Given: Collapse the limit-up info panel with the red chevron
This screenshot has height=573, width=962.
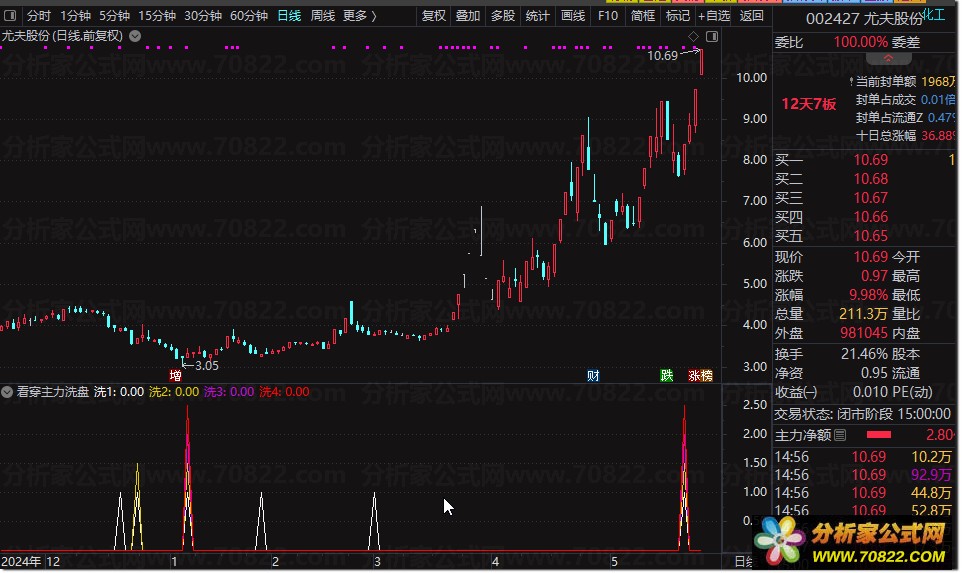Looking at the screenshot, I should [888, 58].
